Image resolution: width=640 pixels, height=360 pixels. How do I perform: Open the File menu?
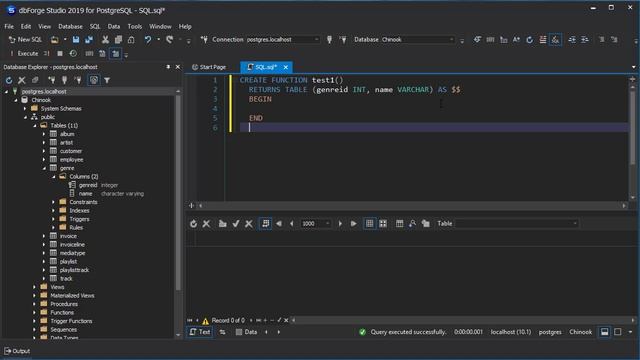tap(9, 26)
